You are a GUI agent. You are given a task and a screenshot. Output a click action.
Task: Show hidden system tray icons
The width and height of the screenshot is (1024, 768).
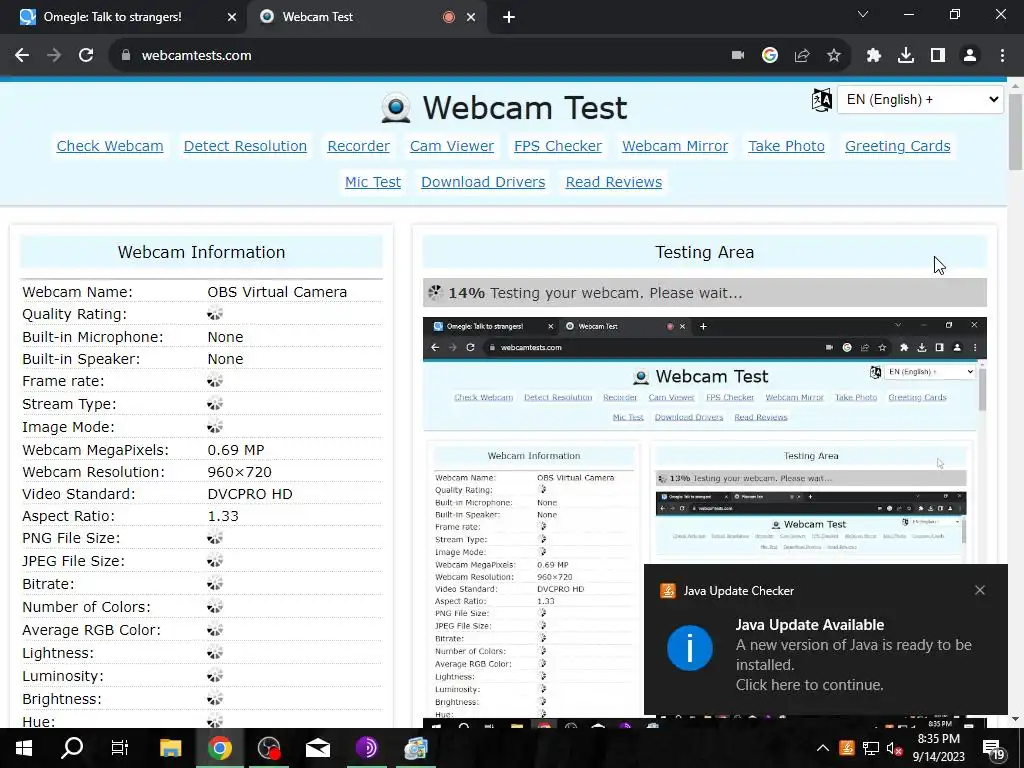pyautogui.click(x=823, y=748)
